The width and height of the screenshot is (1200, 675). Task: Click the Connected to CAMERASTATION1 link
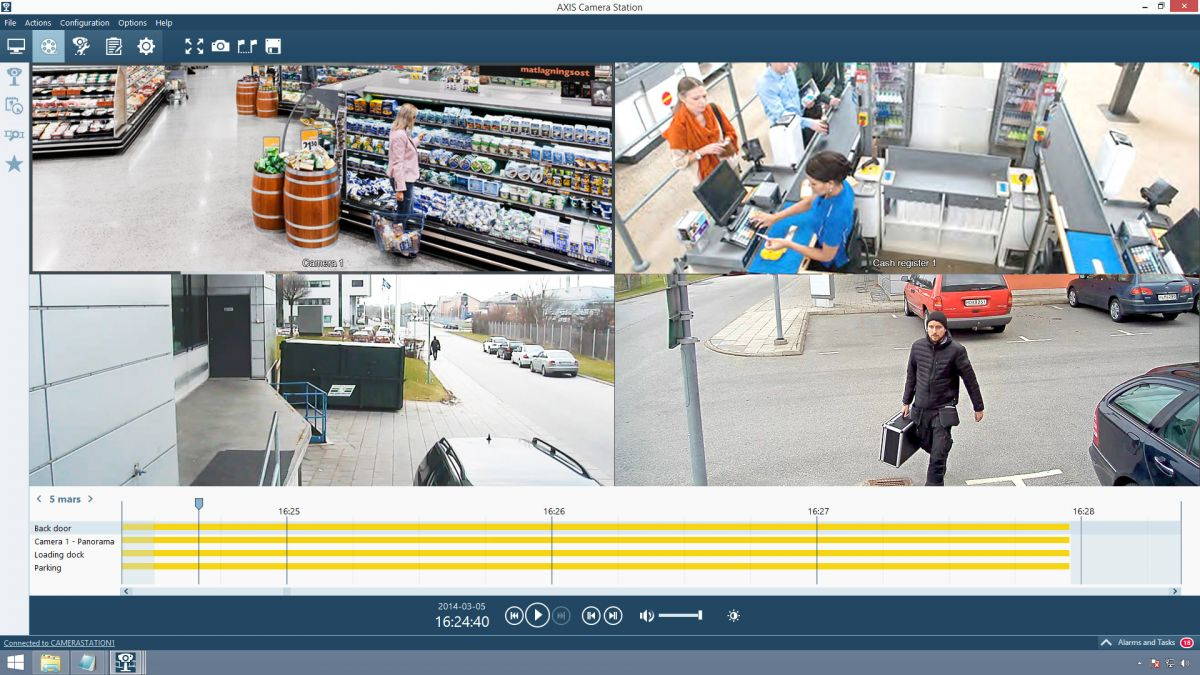pos(59,643)
